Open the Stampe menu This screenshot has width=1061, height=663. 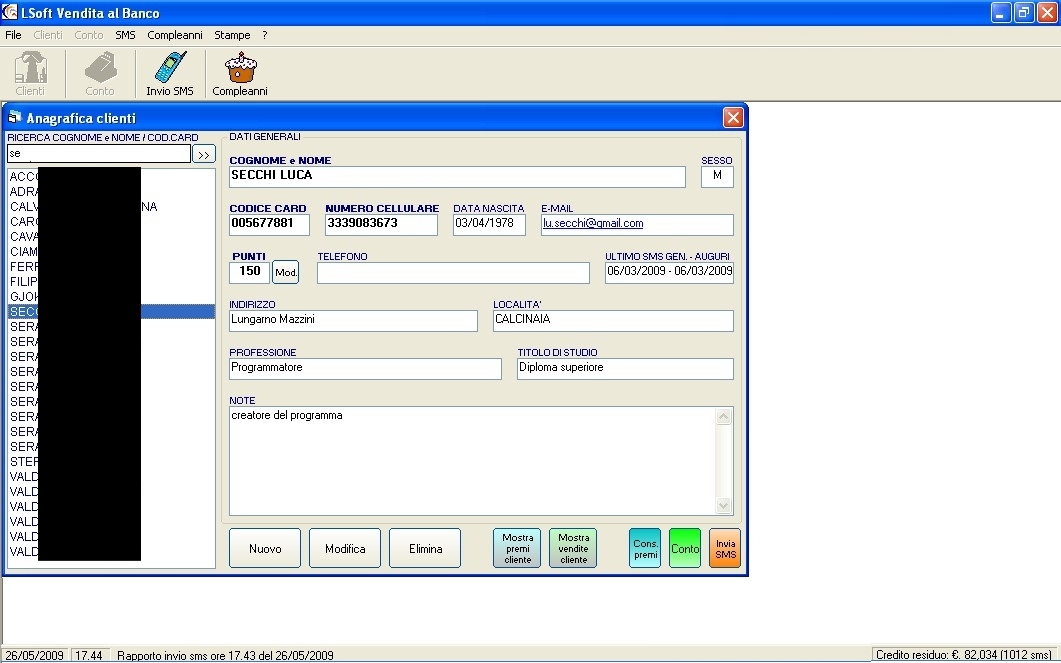pos(232,35)
